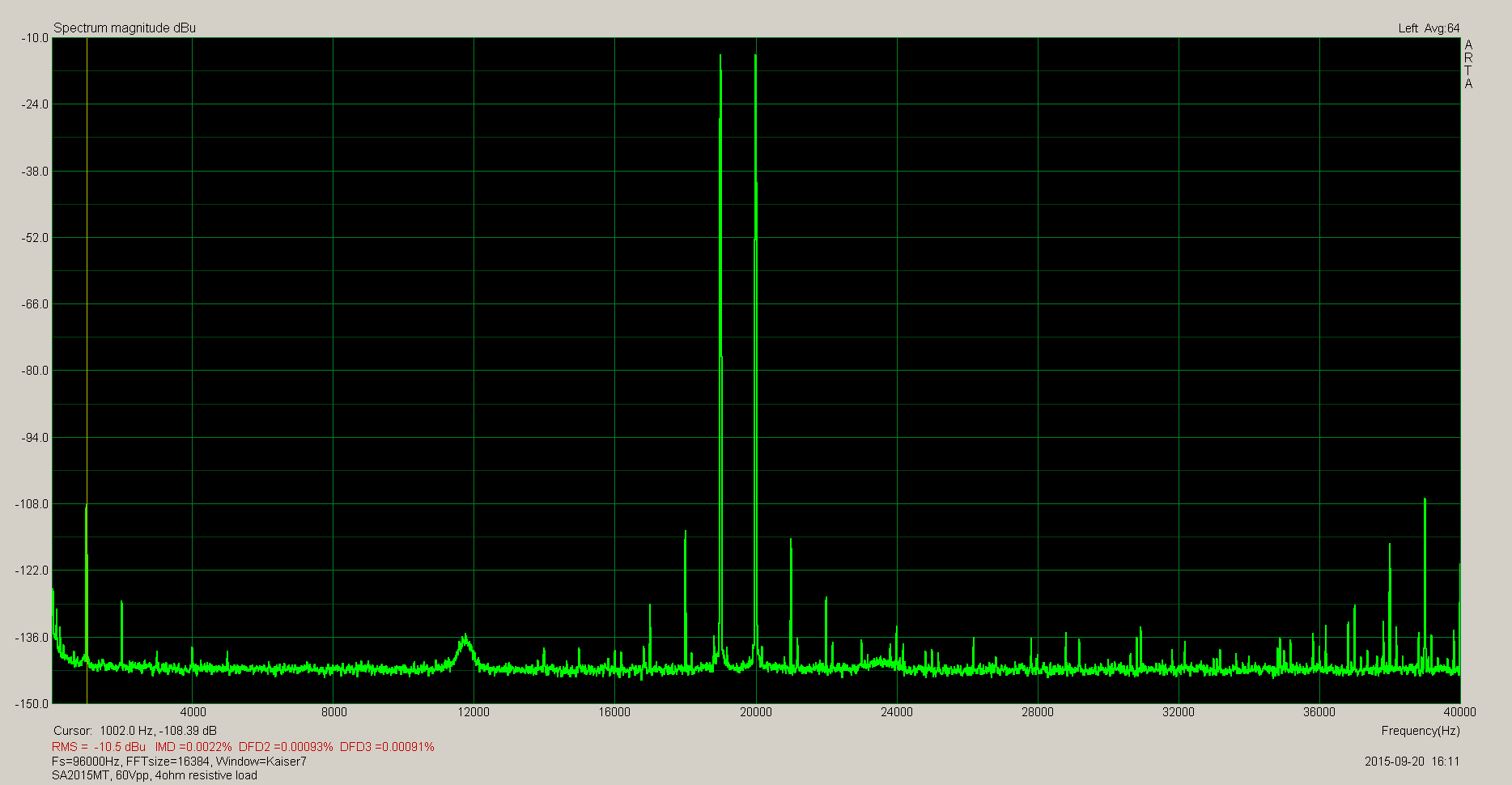1512x785 pixels.
Task: Click the red "RMS = -10.5 dBu" value
Action: (99, 747)
